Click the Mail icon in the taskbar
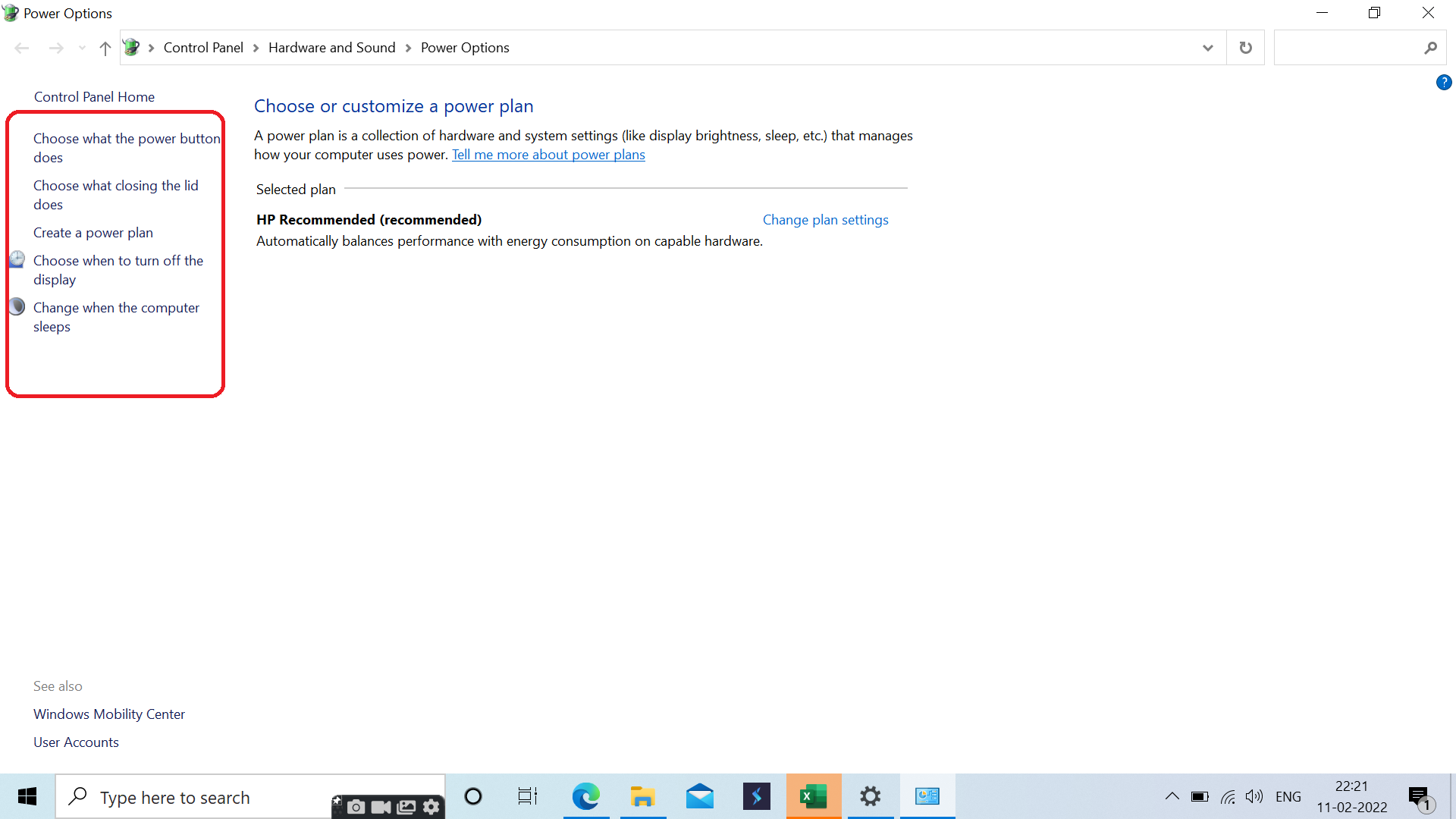This screenshot has height=819, width=1456. [x=699, y=796]
